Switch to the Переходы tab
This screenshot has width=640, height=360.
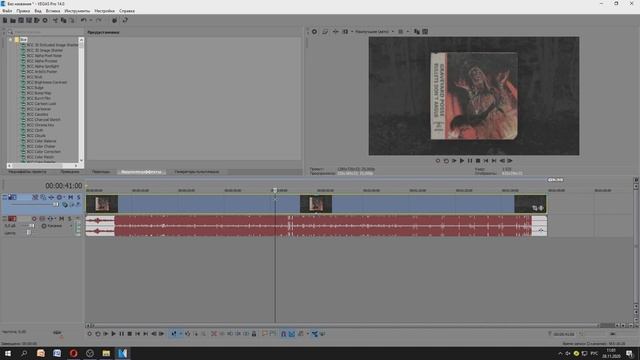pos(101,172)
